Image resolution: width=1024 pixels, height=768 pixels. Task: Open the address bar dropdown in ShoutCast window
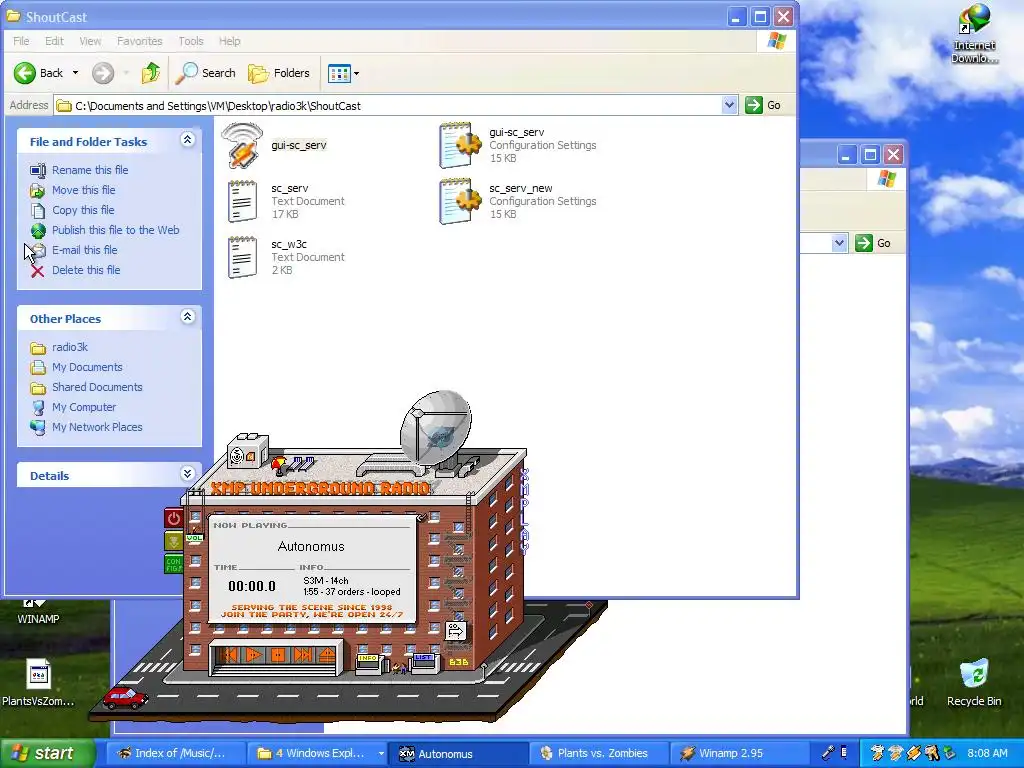point(729,105)
